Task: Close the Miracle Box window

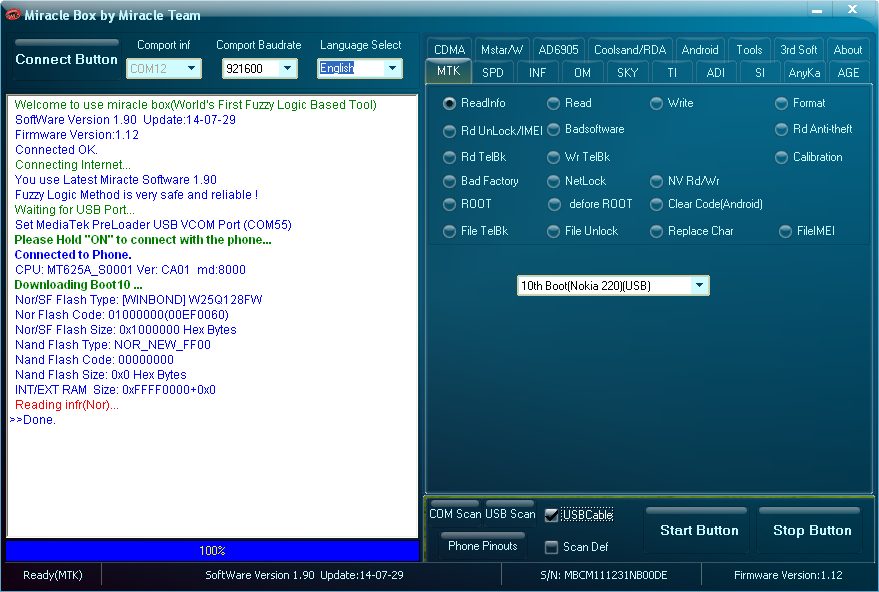Action: [x=852, y=10]
